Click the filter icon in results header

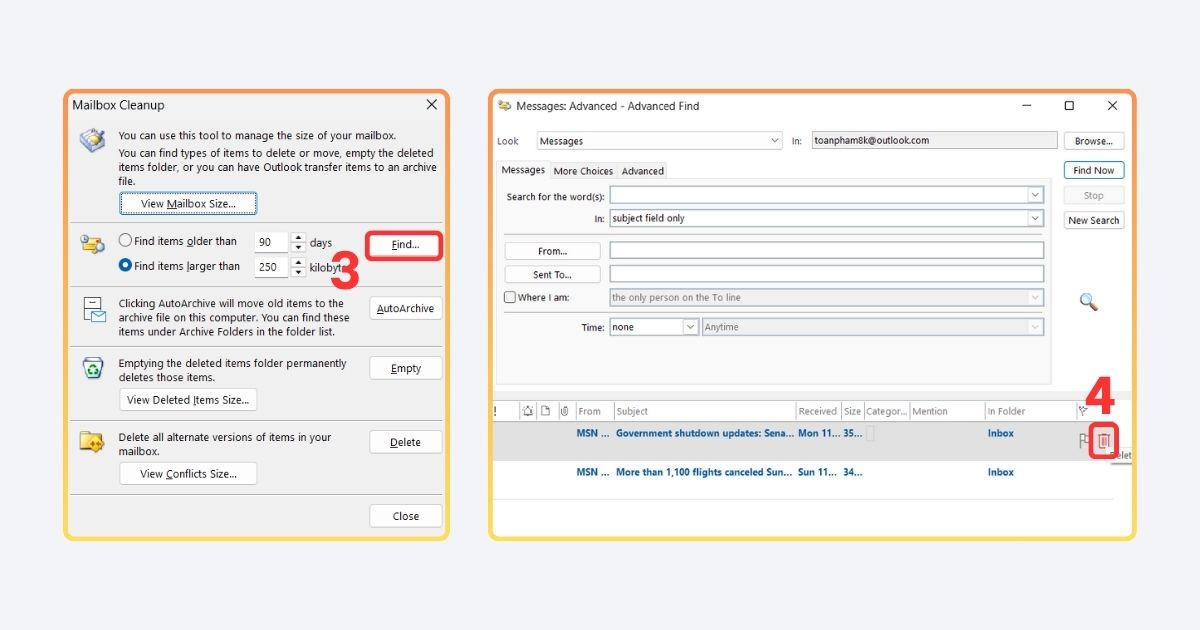pos(1082,410)
